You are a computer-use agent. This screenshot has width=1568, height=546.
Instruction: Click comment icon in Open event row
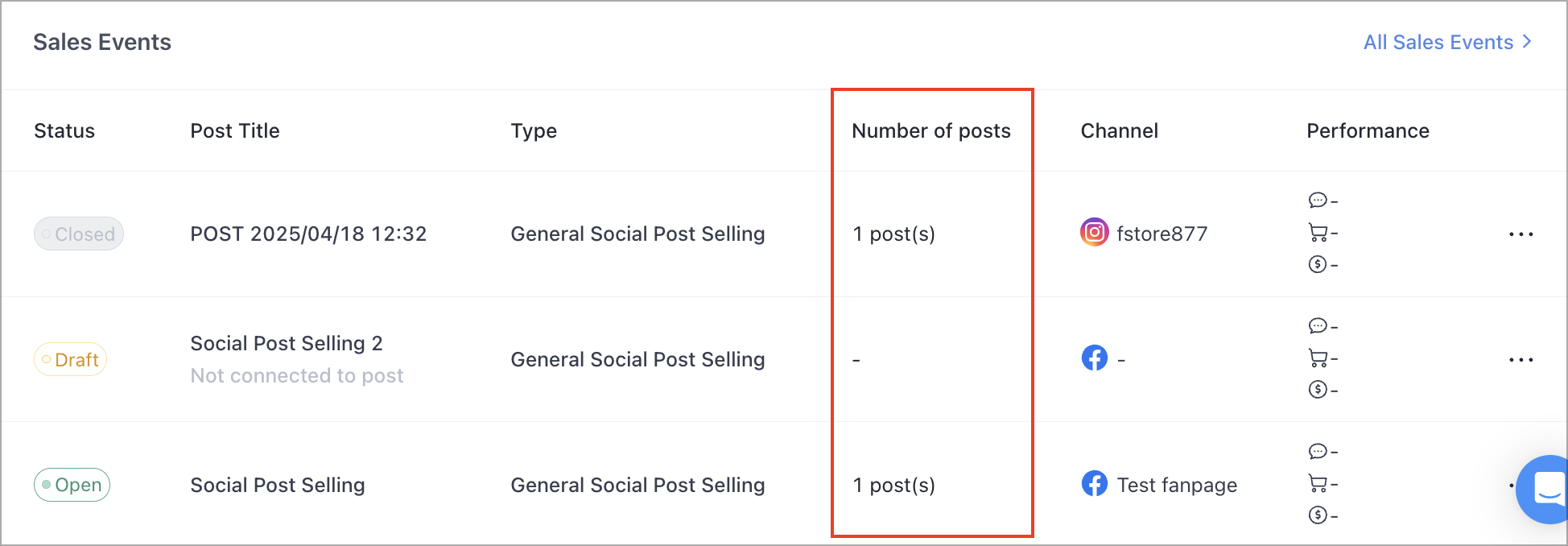point(1318,451)
